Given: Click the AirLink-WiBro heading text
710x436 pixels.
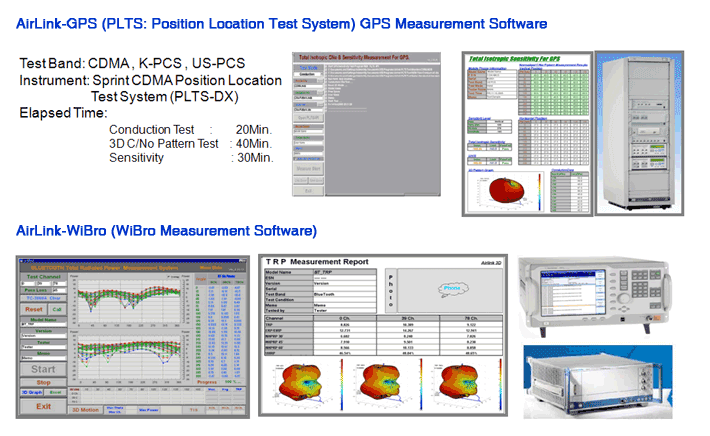Looking at the screenshot, I should pos(166,230).
